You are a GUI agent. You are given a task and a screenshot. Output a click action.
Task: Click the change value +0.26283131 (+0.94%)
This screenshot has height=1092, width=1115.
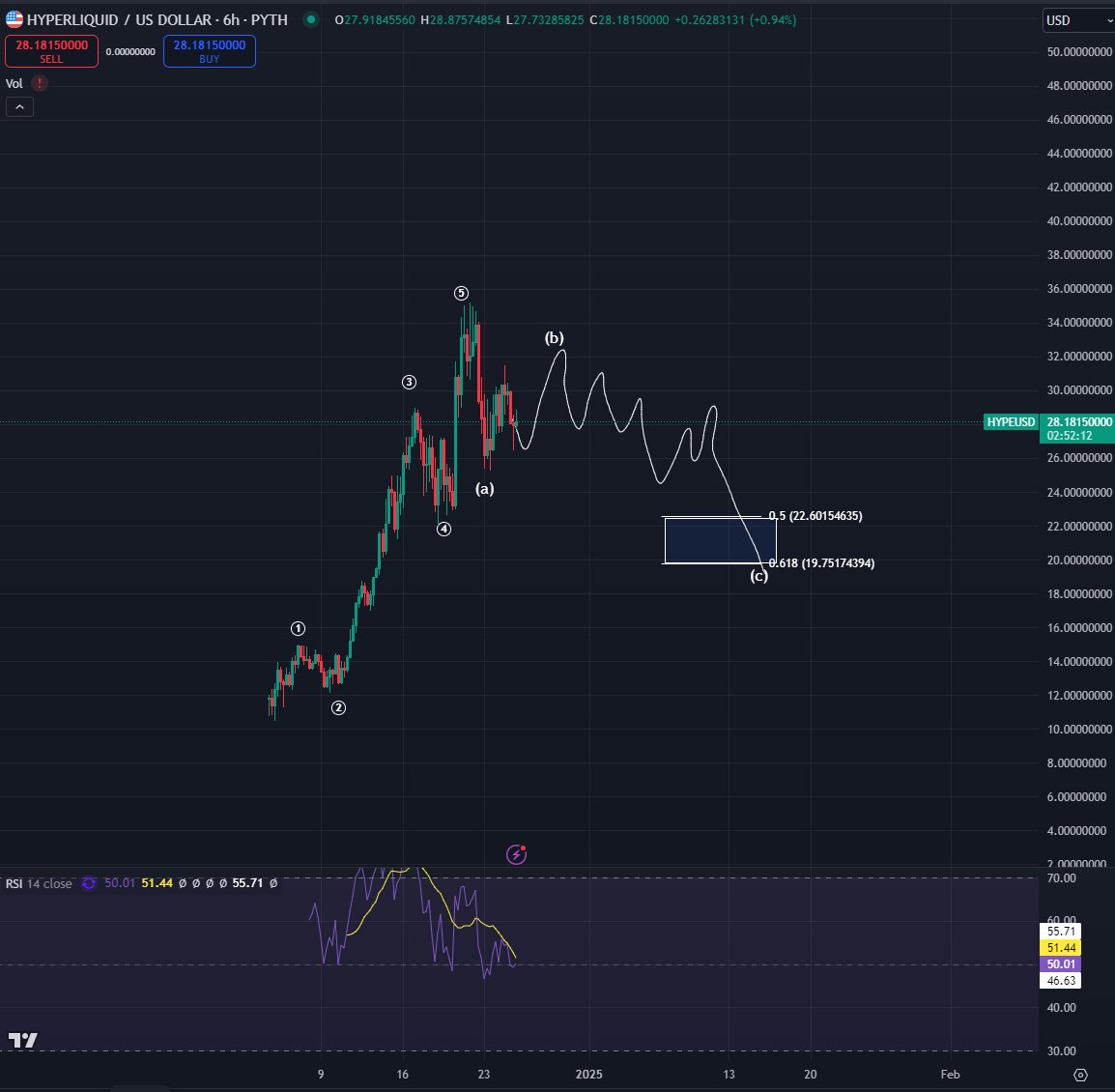[735, 20]
